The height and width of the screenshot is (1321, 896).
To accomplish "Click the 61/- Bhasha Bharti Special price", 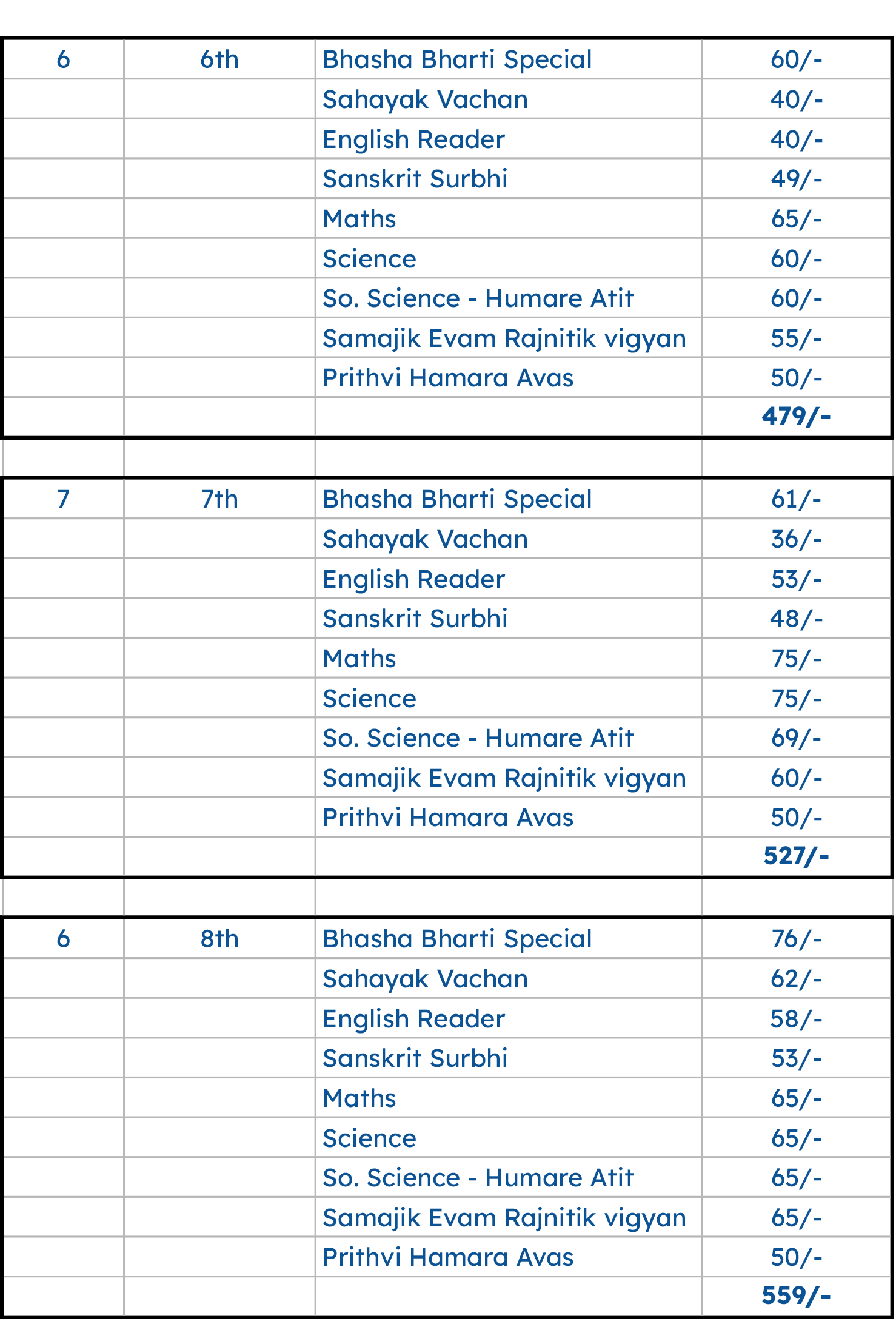I will [x=796, y=499].
